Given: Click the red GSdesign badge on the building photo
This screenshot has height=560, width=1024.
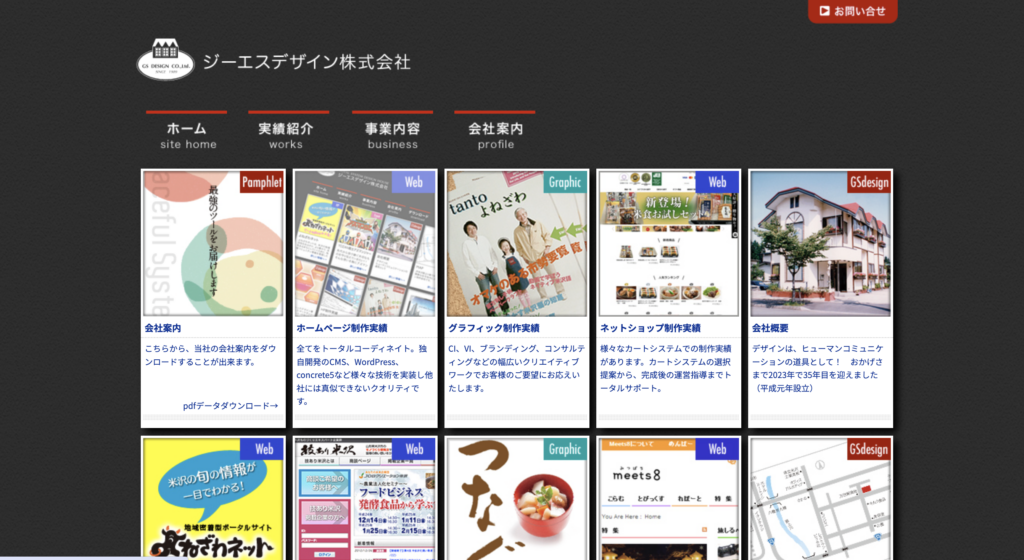Looking at the screenshot, I should point(869,182).
